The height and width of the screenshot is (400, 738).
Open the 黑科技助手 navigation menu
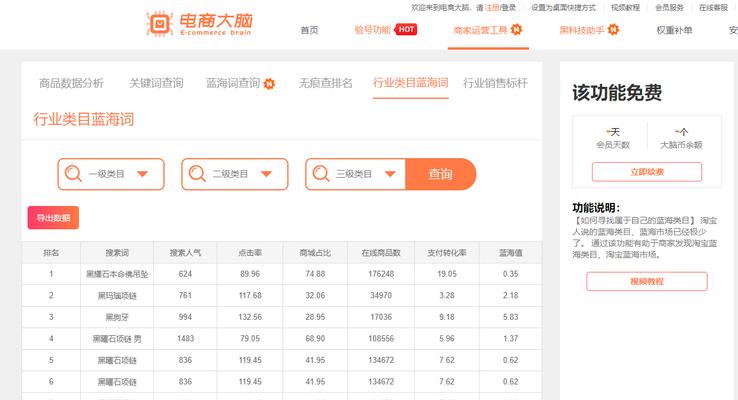tap(582, 30)
